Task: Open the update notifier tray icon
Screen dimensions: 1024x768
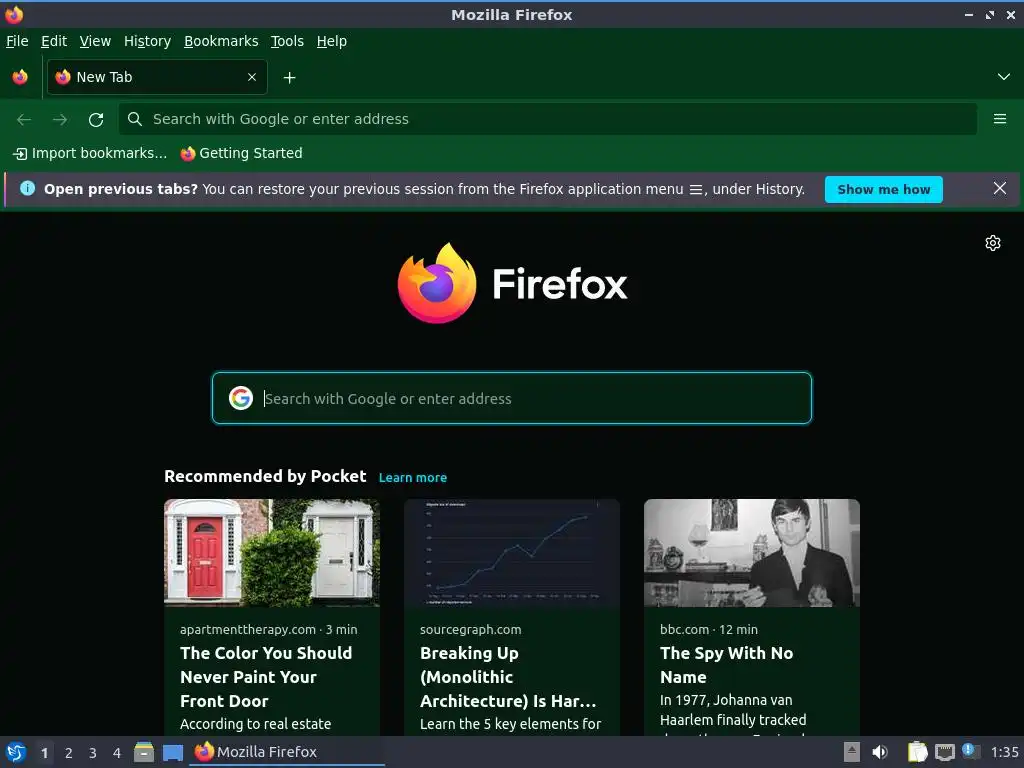Action: coord(971,752)
